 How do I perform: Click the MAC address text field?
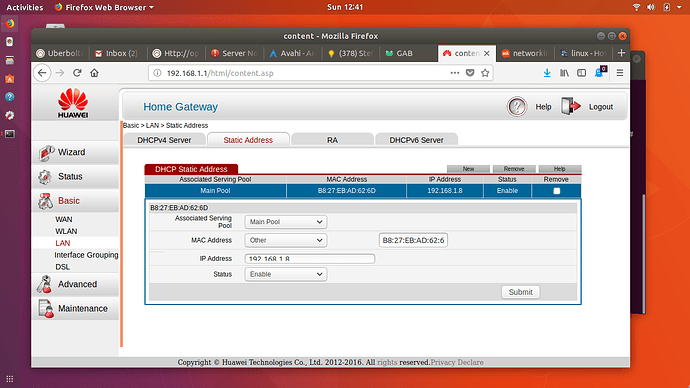413,240
